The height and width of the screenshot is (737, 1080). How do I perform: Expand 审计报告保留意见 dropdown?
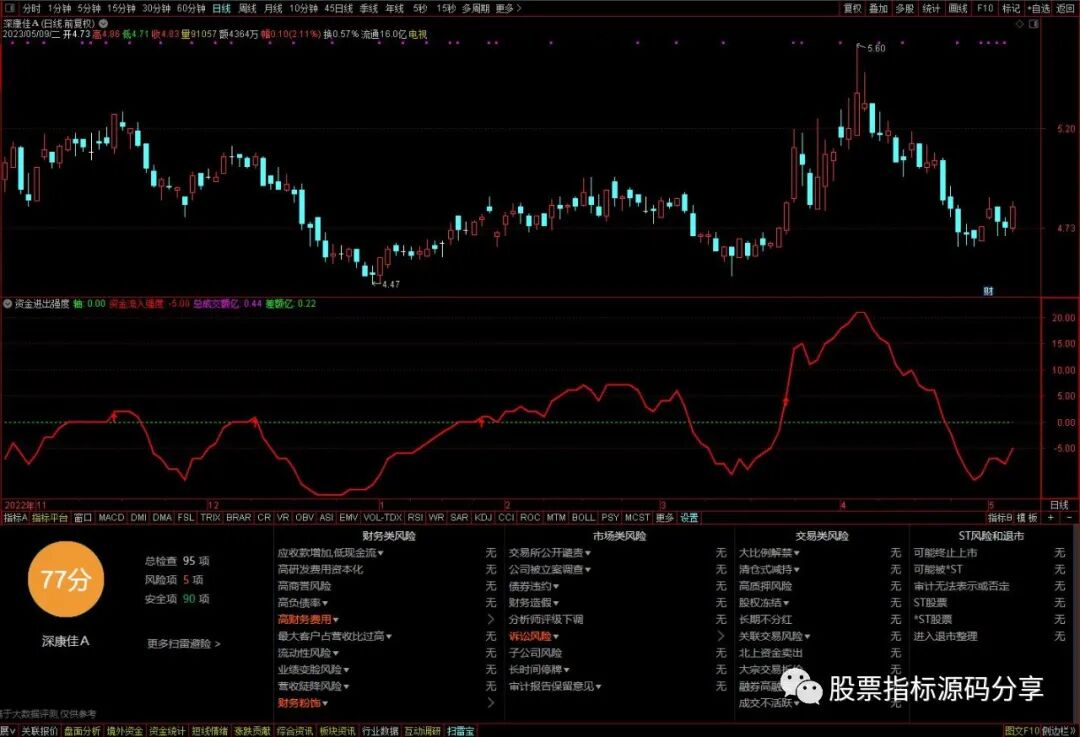[555, 686]
